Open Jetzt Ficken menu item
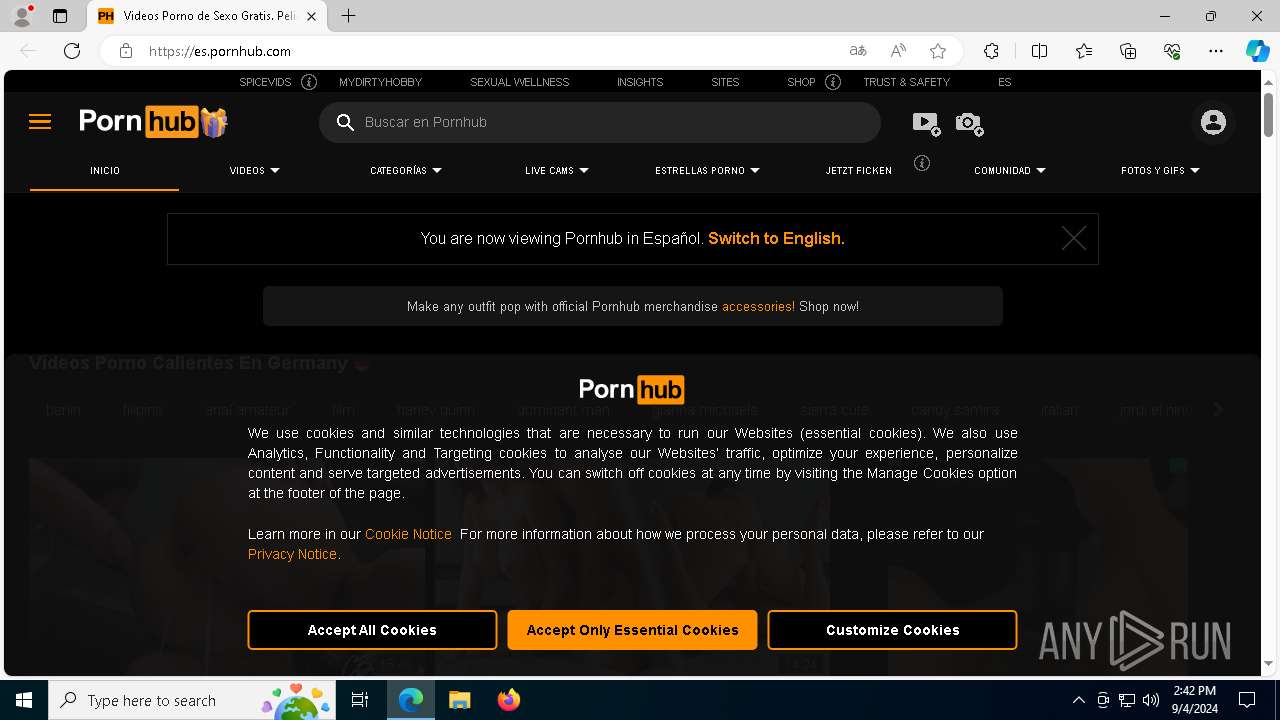This screenshot has height=720, width=1280. (x=859, y=170)
